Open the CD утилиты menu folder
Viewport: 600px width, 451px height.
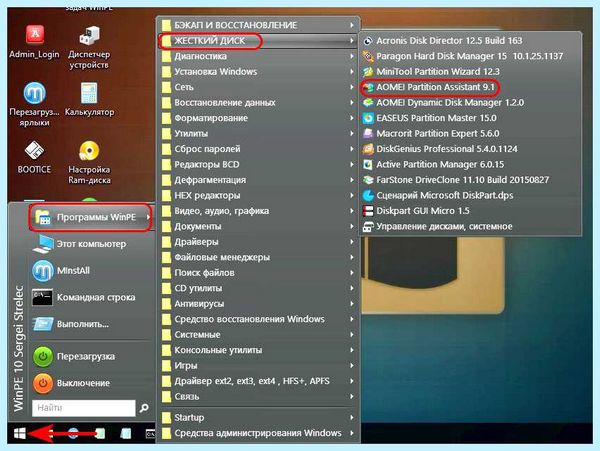click(258, 288)
